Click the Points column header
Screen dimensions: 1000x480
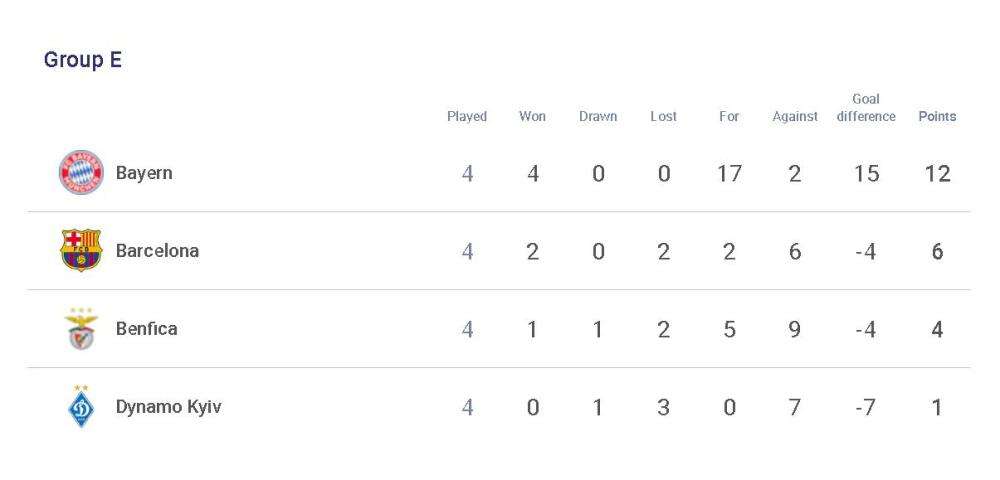[938, 117]
